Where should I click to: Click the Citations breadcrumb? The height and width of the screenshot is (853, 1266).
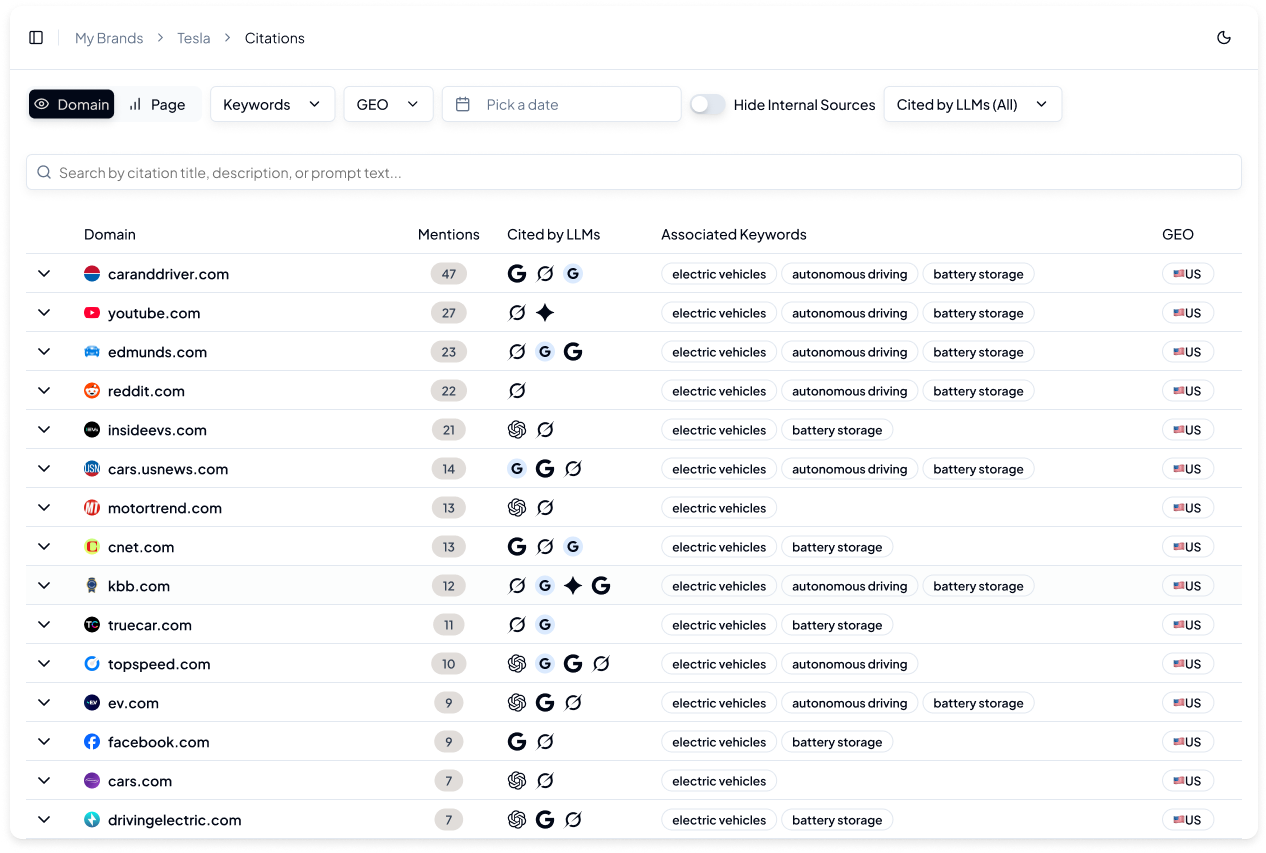[x=275, y=38]
